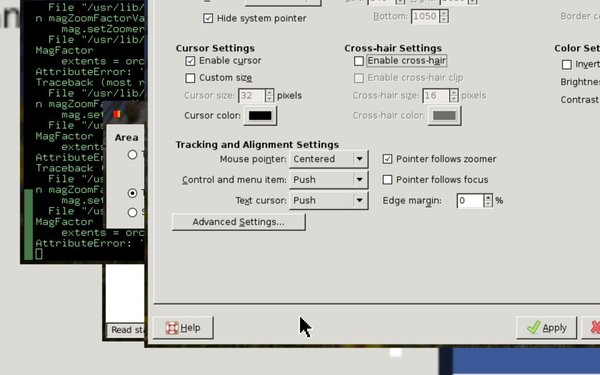Open the Text cursor Push dropdown
This screenshot has height=375, width=600.
(x=329, y=201)
